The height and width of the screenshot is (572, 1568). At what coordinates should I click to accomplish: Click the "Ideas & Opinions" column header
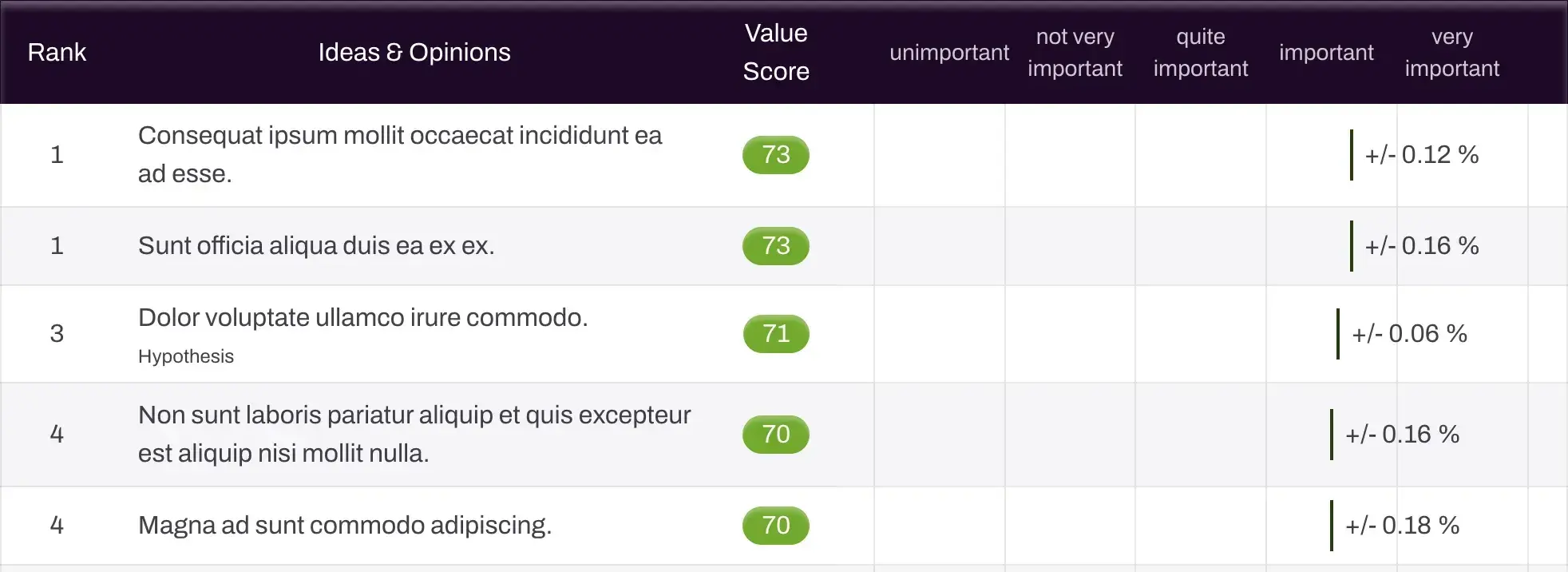[x=414, y=53]
